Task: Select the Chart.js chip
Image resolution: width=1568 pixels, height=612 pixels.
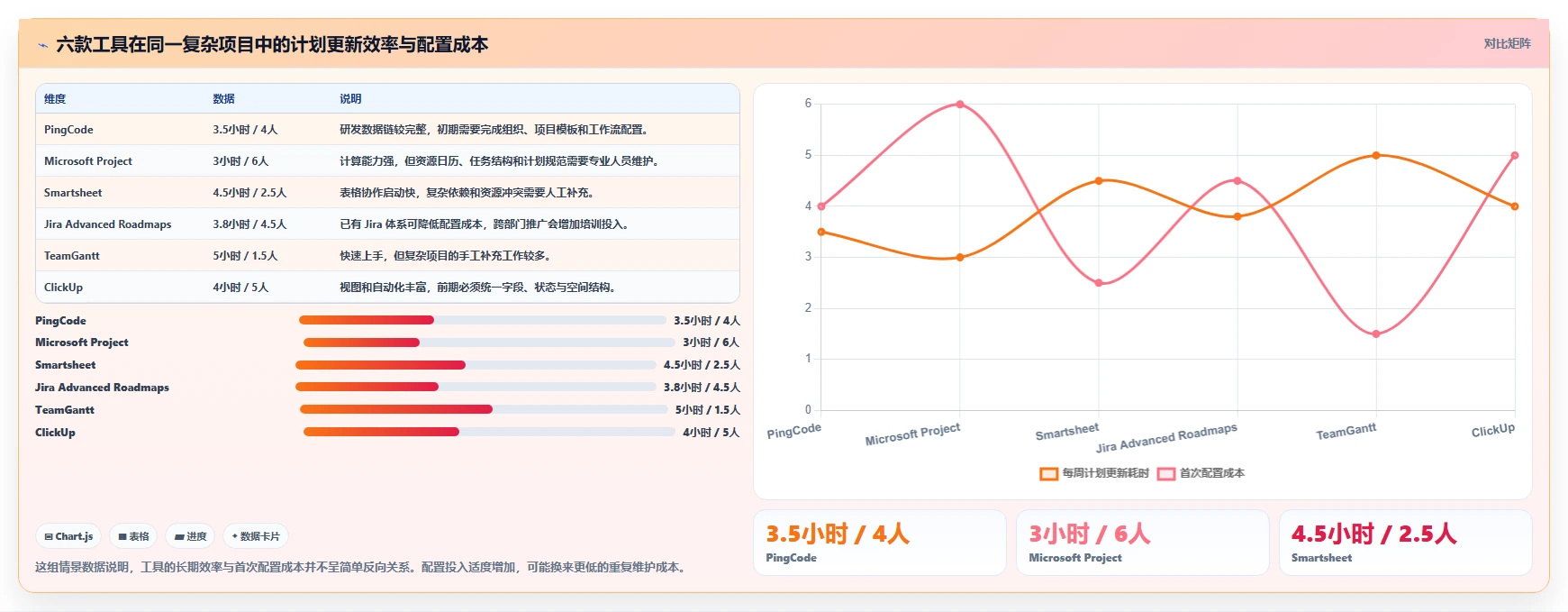Action: click(x=68, y=536)
